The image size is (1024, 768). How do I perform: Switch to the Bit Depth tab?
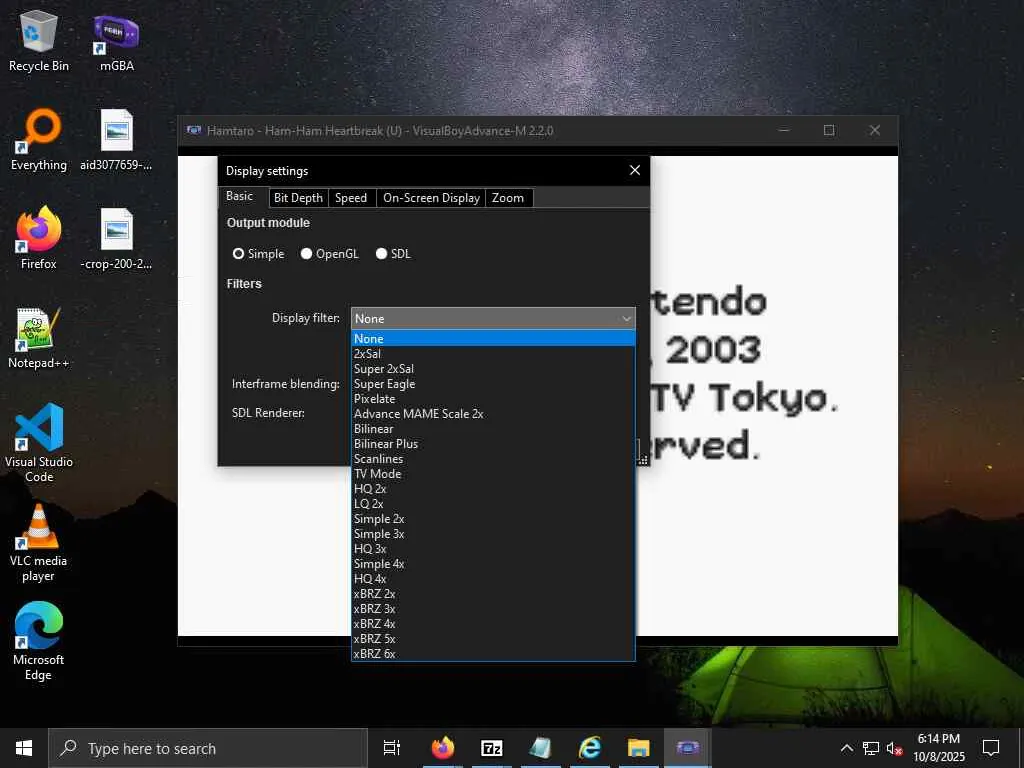pyautogui.click(x=298, y=198)
